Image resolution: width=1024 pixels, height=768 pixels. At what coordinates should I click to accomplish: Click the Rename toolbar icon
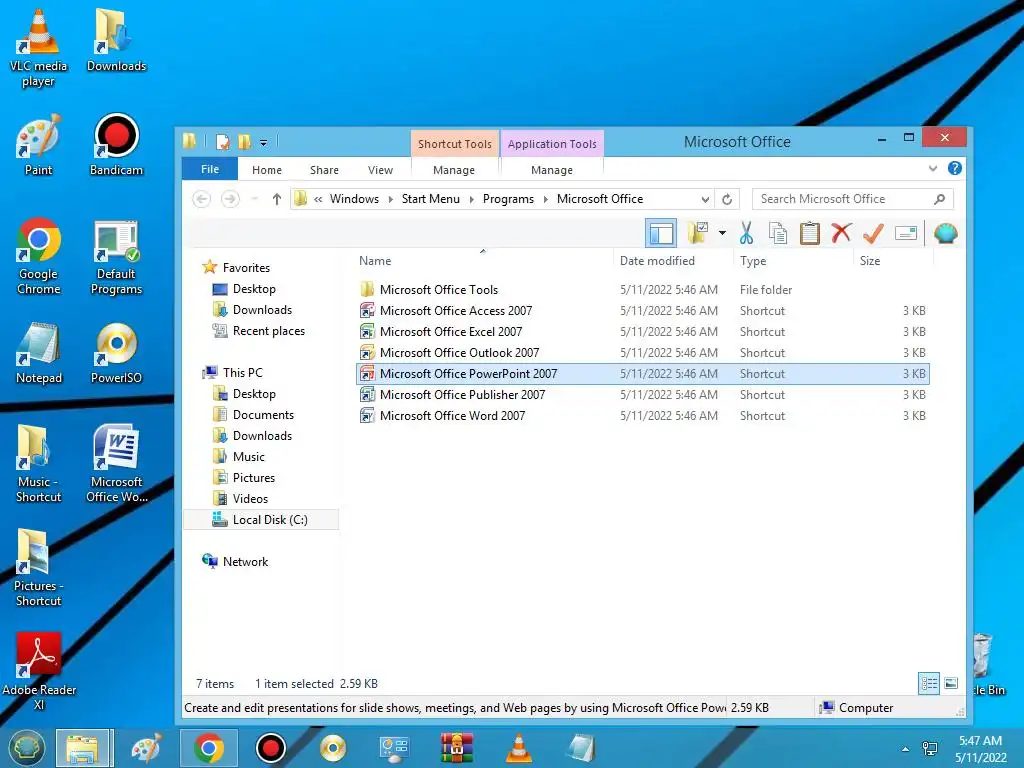[x=906, y=233]
